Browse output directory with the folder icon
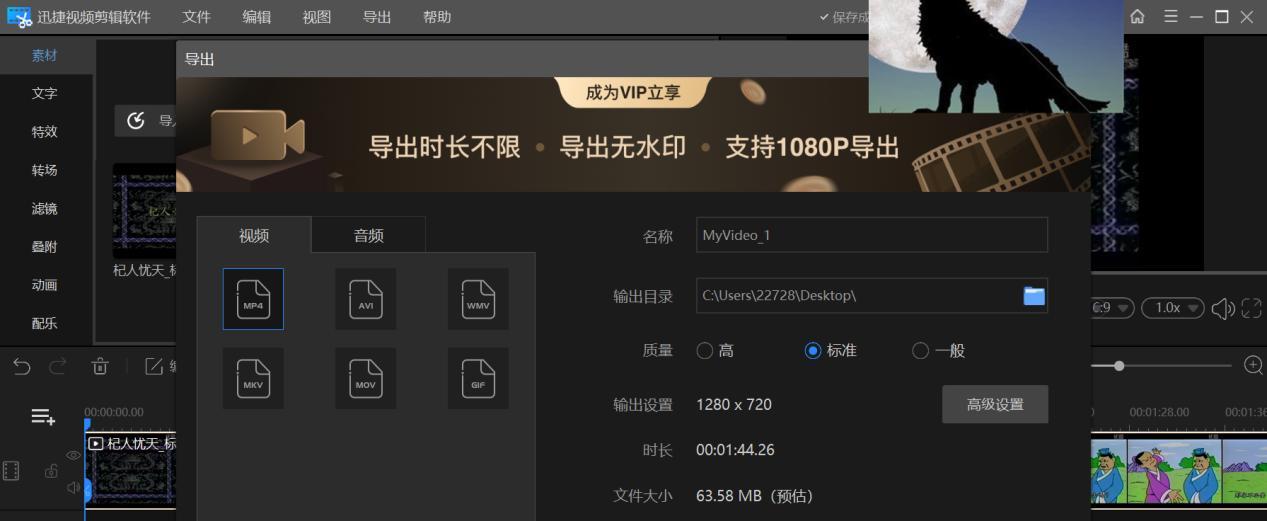1267x521 pixels. coord(1033,296)
